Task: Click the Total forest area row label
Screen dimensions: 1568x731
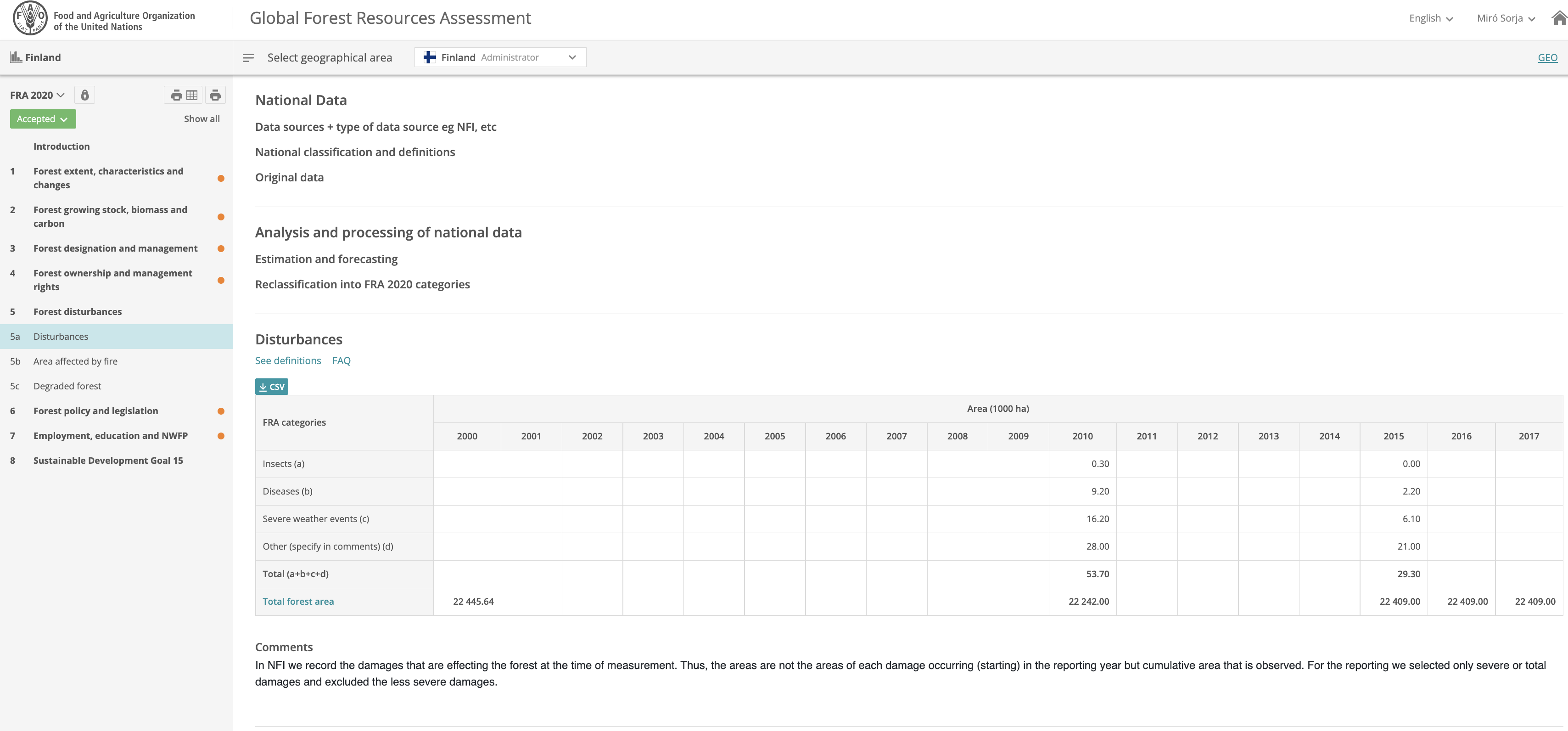Action: click(x=297, y=602)
